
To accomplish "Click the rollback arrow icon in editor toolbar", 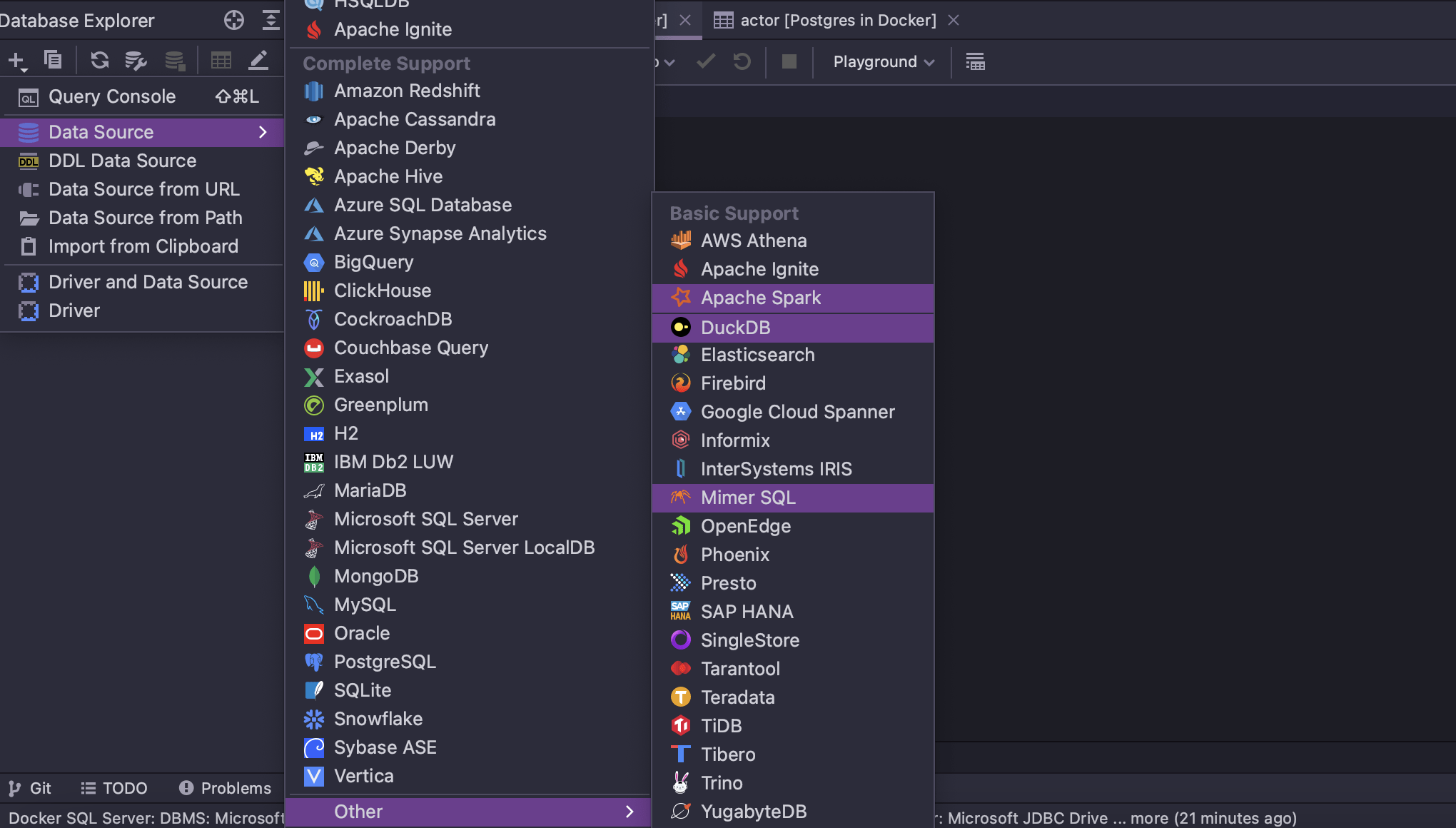I will click(742, 62).
